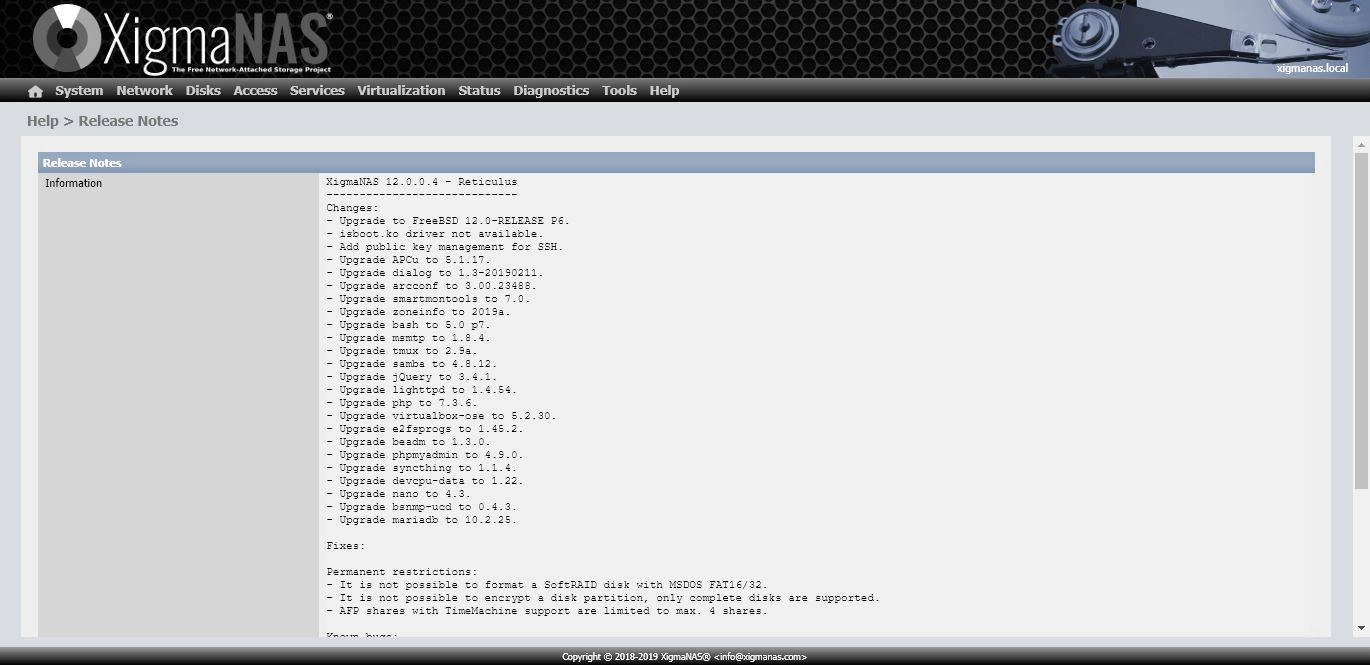This screenshot has height=665, width=1370.
Task: Click 'Upgrade phpmyadmin to 4.9.0' line
Action: (425, 455)
